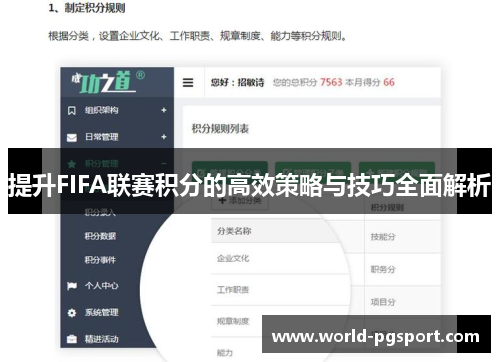The width and height of the screenshot is (500, 362).
Task: Click the 添加分类 button
Action: coord(240,200)
